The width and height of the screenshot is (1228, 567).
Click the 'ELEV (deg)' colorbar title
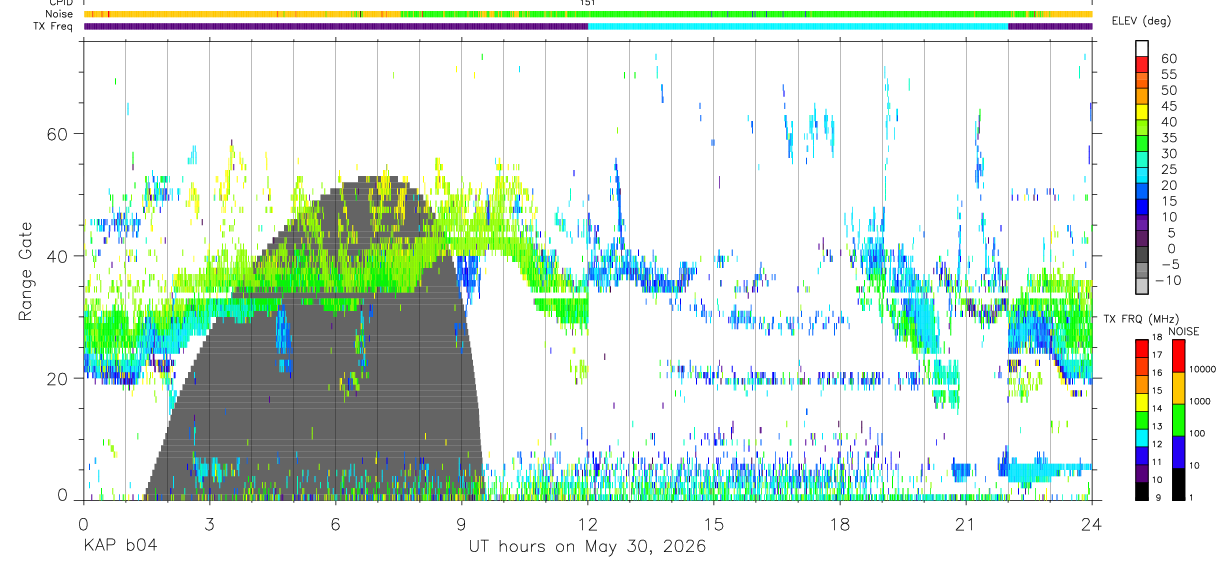coord(1141,21)
